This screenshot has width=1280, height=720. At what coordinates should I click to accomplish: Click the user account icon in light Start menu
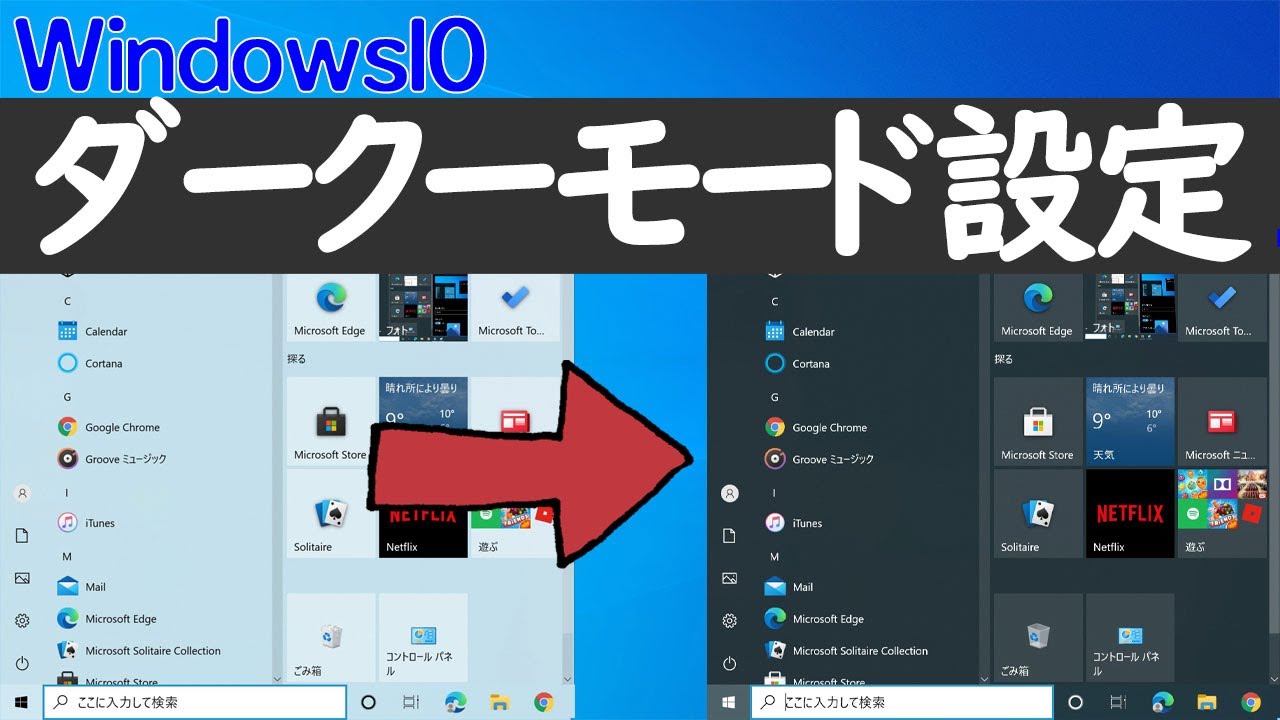(x=22, y=493)
